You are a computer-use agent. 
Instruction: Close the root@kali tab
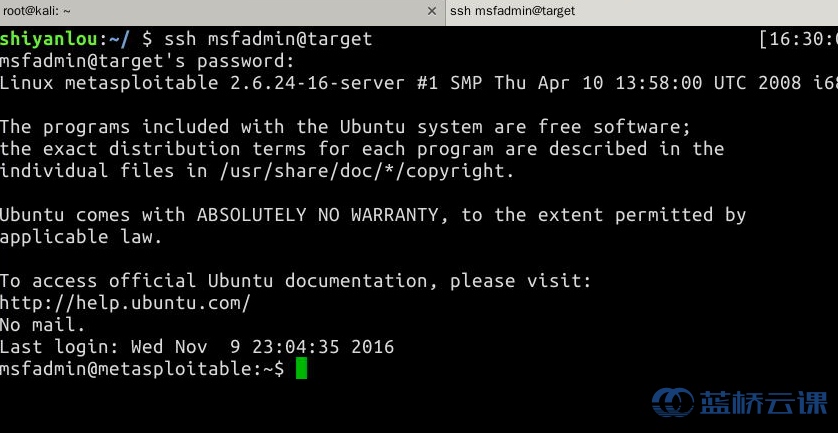pos(432,11)
